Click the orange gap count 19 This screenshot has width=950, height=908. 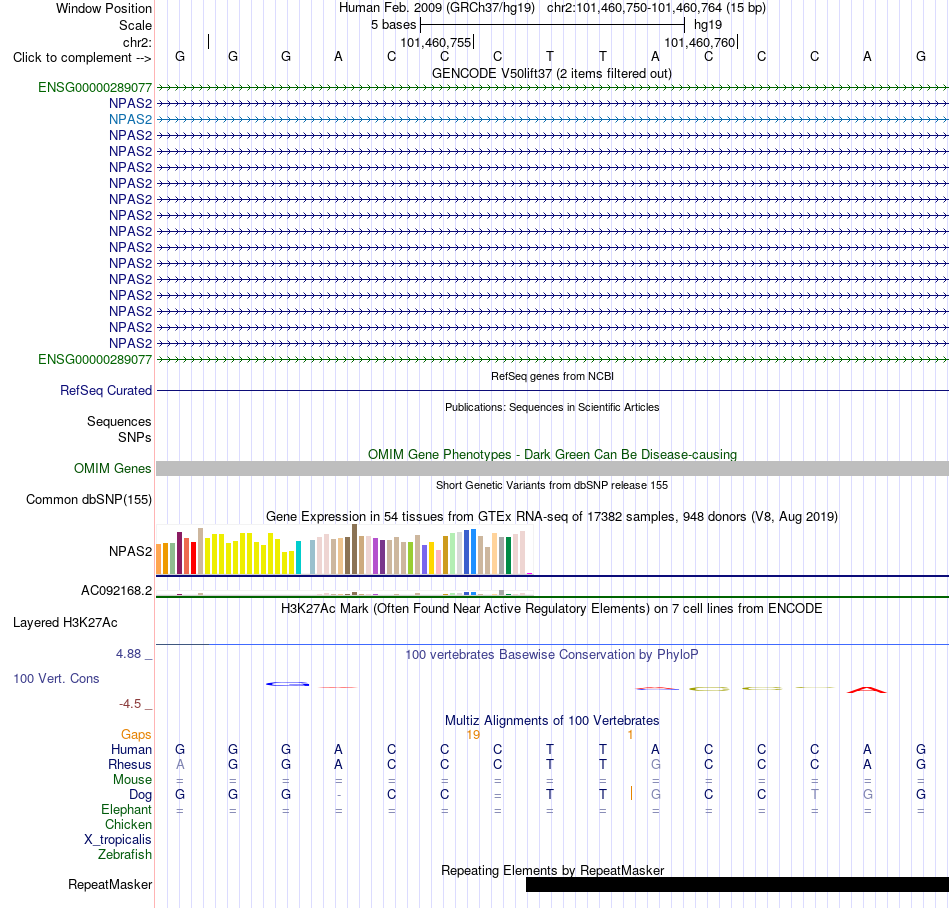coord(473,735)
